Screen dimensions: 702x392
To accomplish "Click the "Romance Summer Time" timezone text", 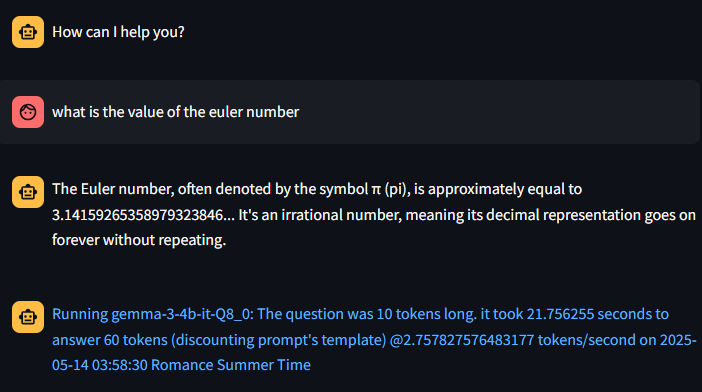I will [x=231, y=365].
